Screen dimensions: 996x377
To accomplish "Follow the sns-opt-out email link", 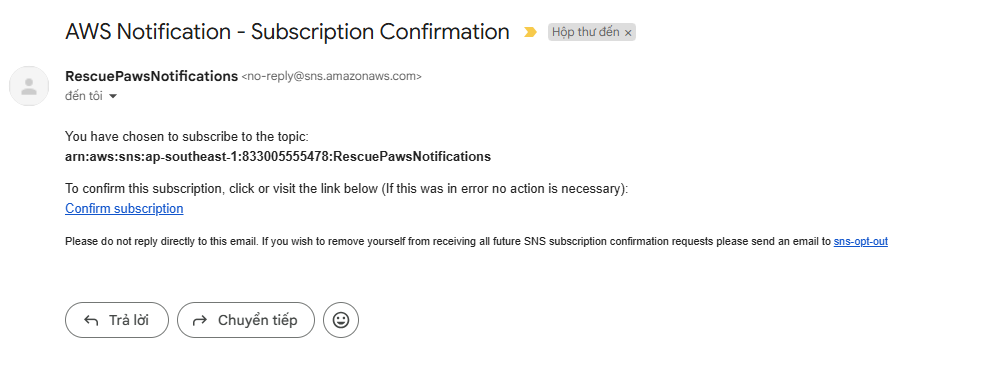I will coord(861,242).
